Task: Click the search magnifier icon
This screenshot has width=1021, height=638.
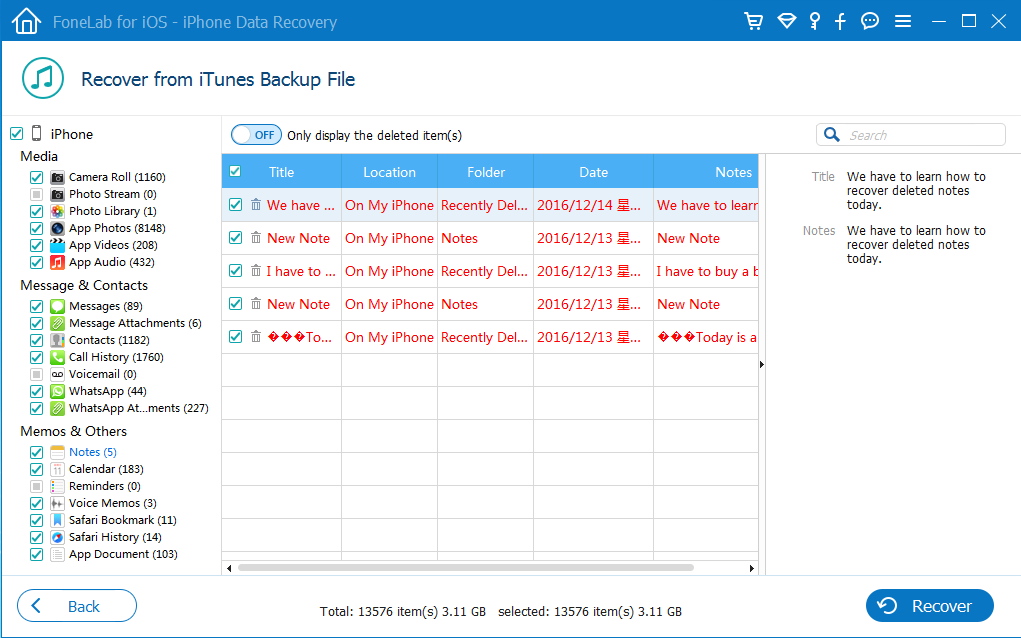Action: click(832, 134)
